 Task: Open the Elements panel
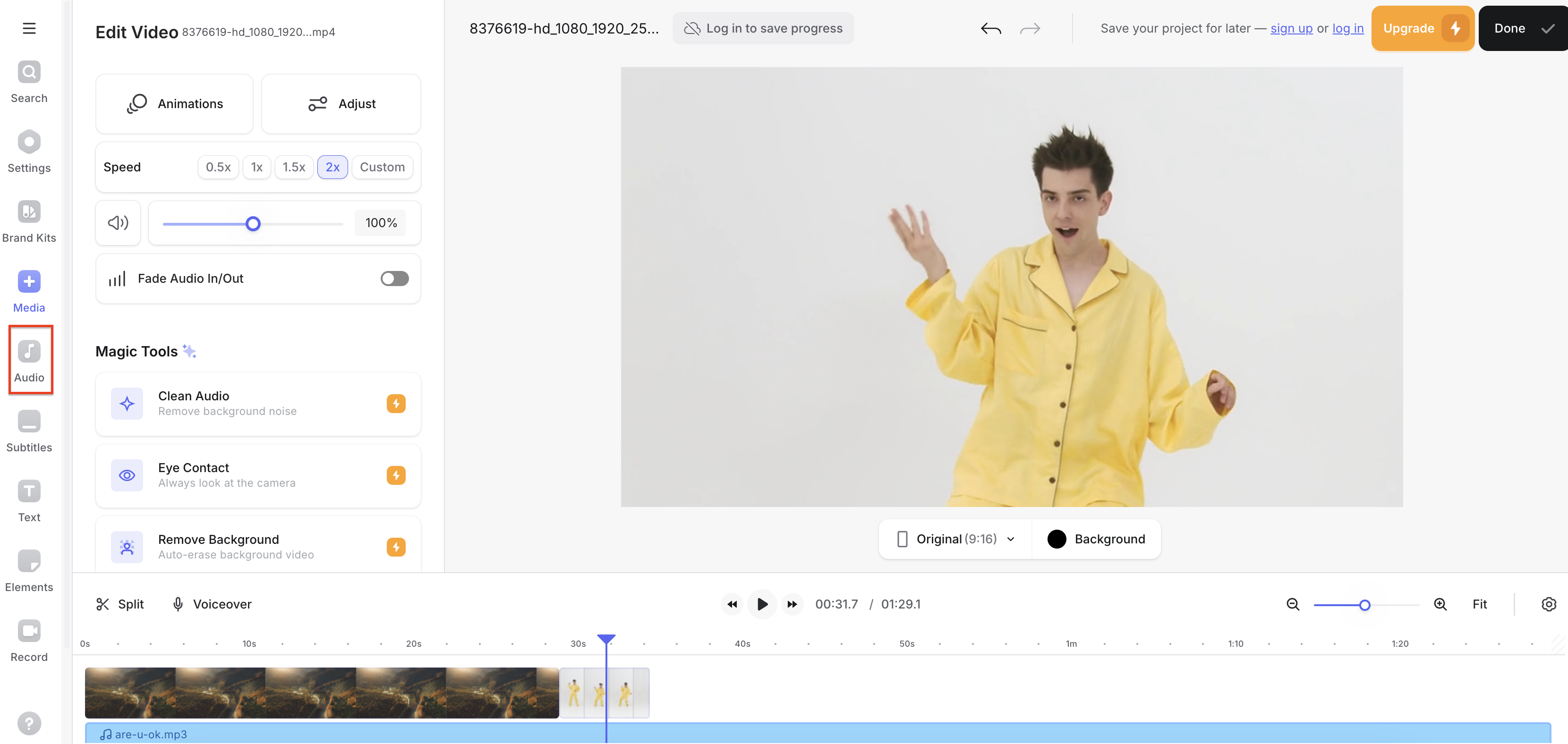29,569
